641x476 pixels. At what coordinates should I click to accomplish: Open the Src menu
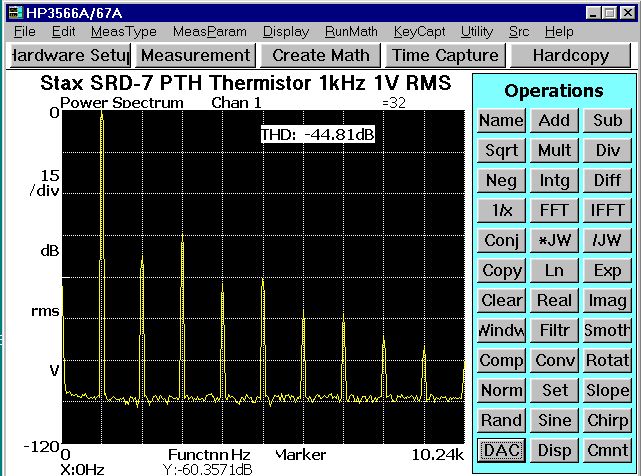[x=519, y=31]
